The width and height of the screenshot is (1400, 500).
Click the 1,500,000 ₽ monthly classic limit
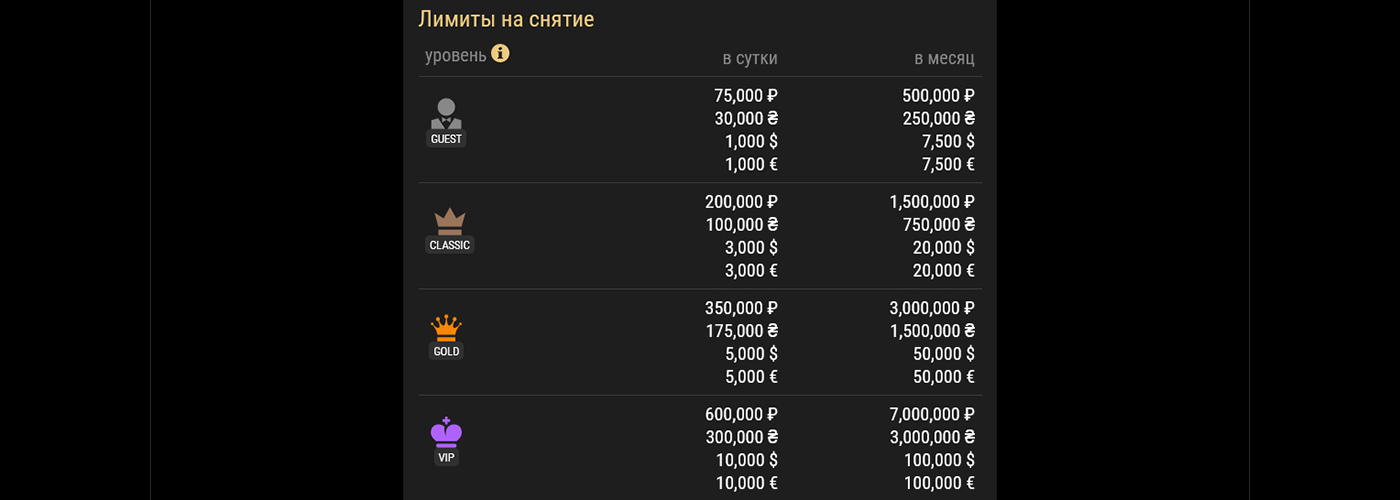(931, 202)
